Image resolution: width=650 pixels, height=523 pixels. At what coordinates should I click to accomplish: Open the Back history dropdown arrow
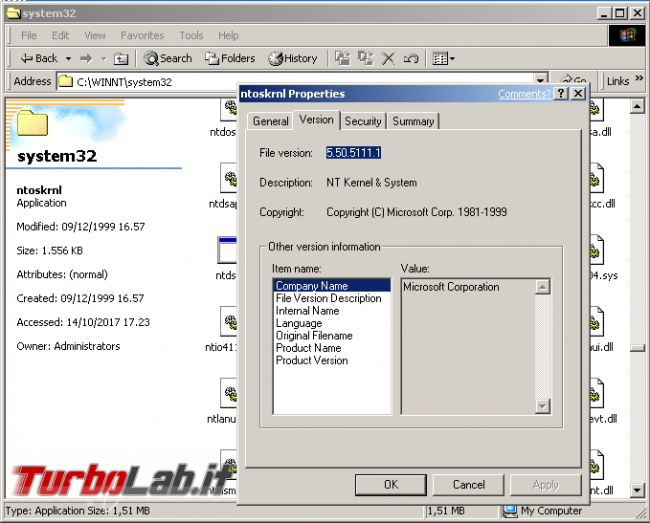[68, 59]
